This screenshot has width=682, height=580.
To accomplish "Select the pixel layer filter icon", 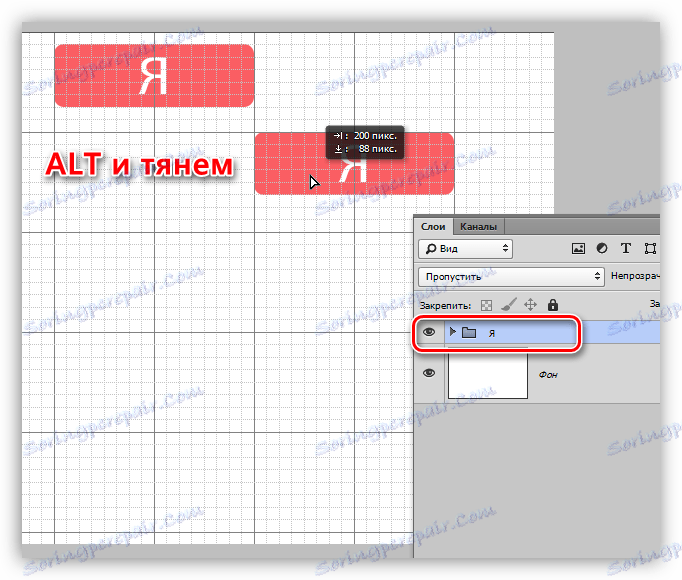I will point(578,248).
